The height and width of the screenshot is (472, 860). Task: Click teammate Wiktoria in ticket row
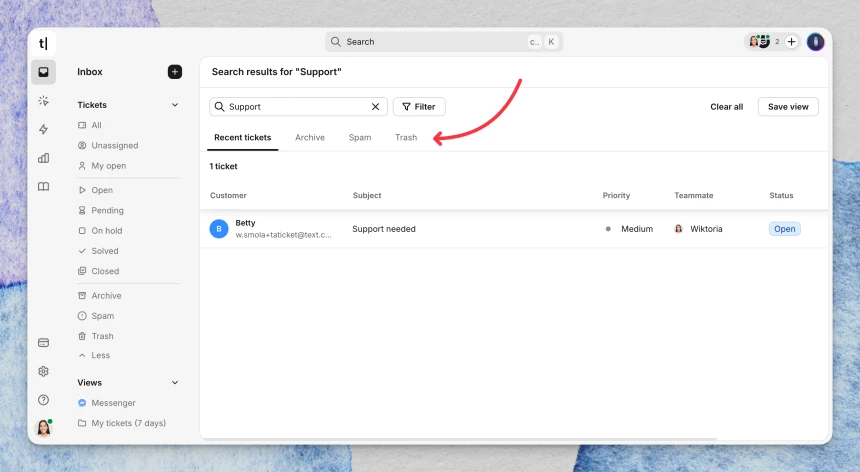tap(706, 229)
